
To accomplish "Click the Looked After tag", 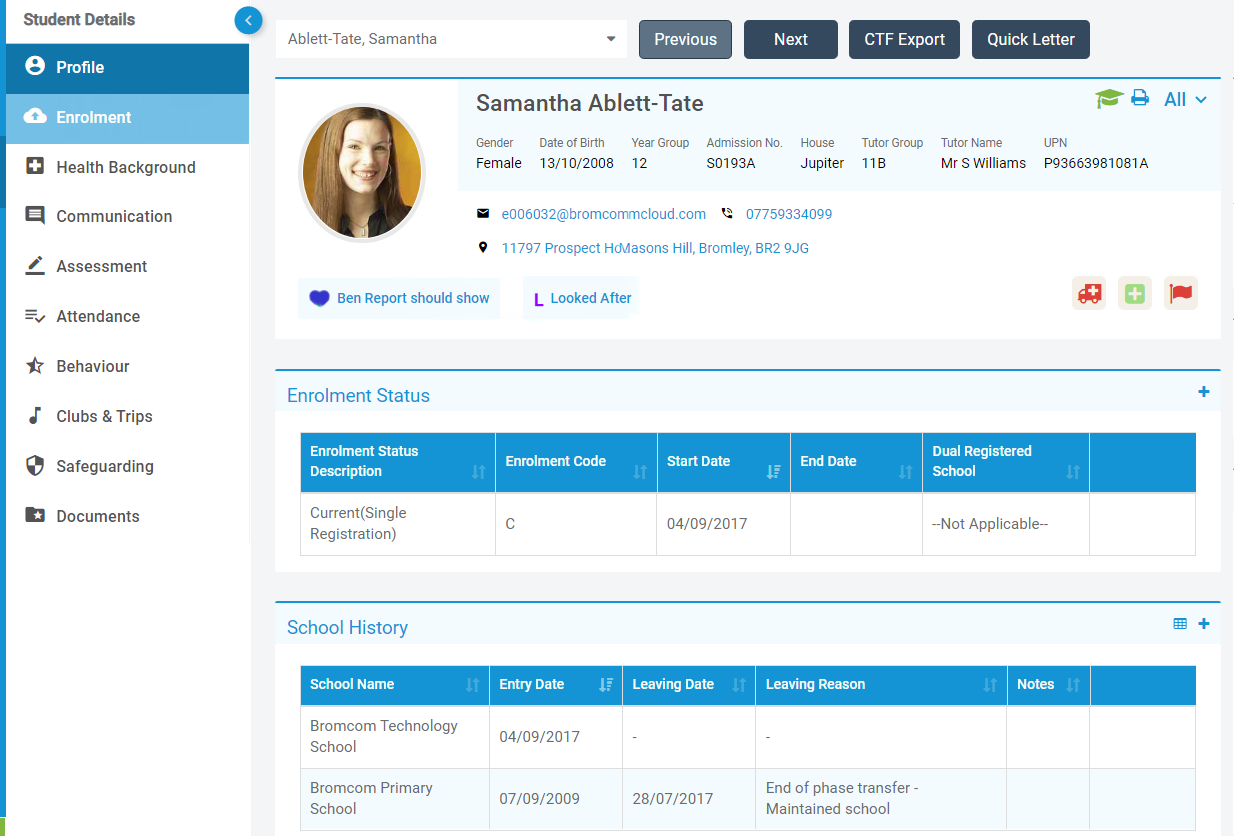I will coord(581,298).
